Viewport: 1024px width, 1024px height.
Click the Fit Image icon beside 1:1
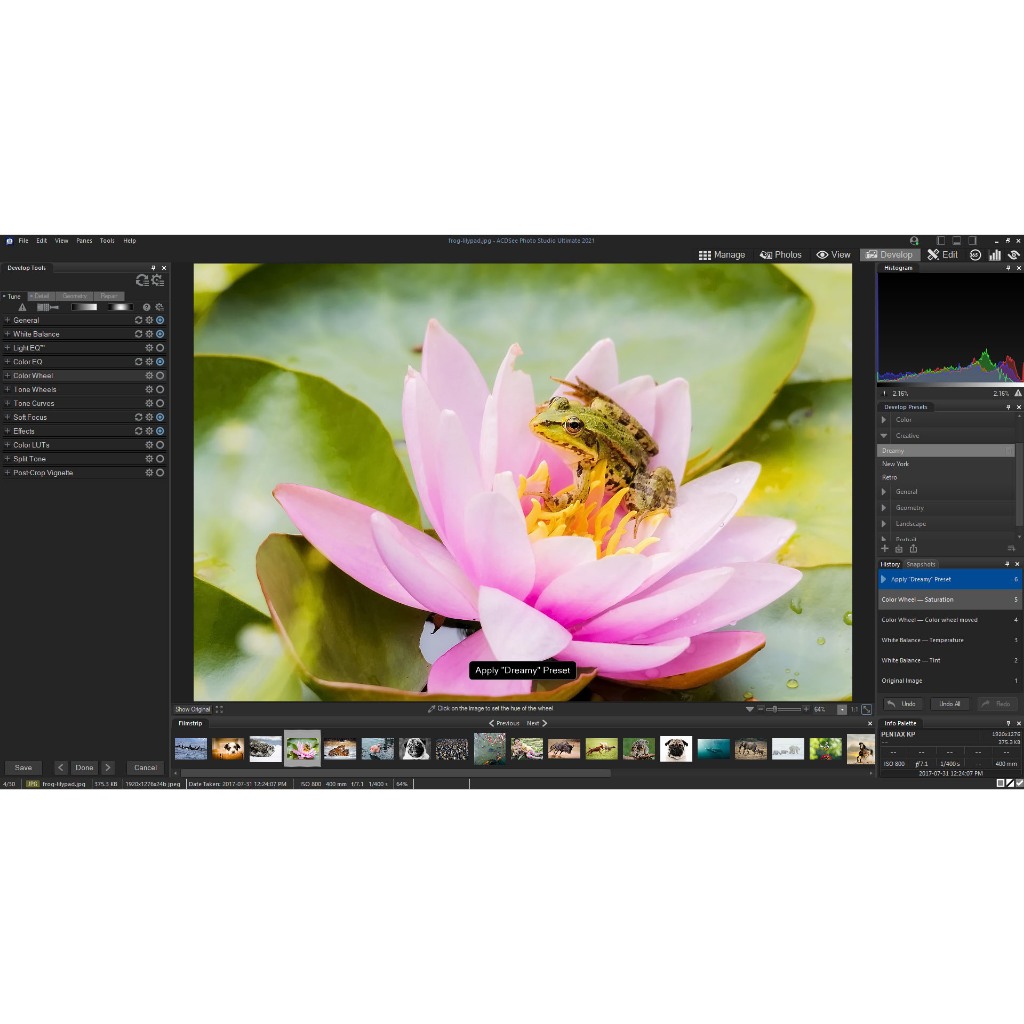point(866,709)
